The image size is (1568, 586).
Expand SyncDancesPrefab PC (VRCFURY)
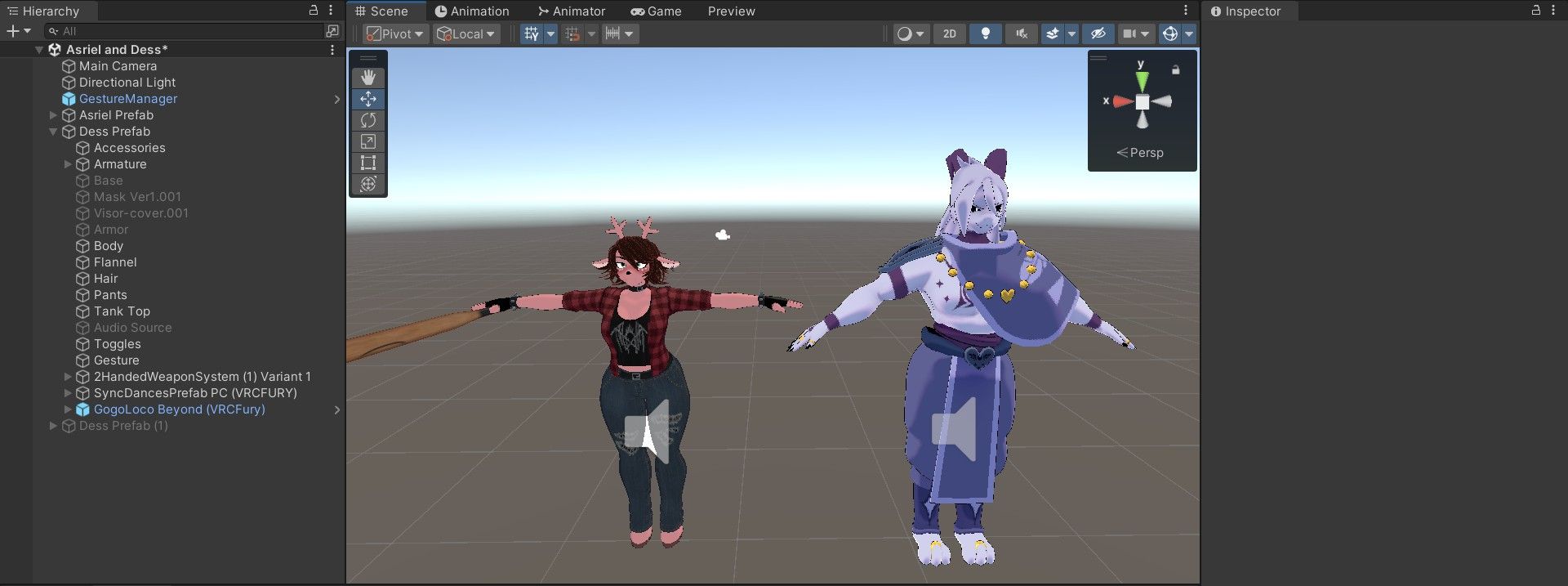click(68, 393)
